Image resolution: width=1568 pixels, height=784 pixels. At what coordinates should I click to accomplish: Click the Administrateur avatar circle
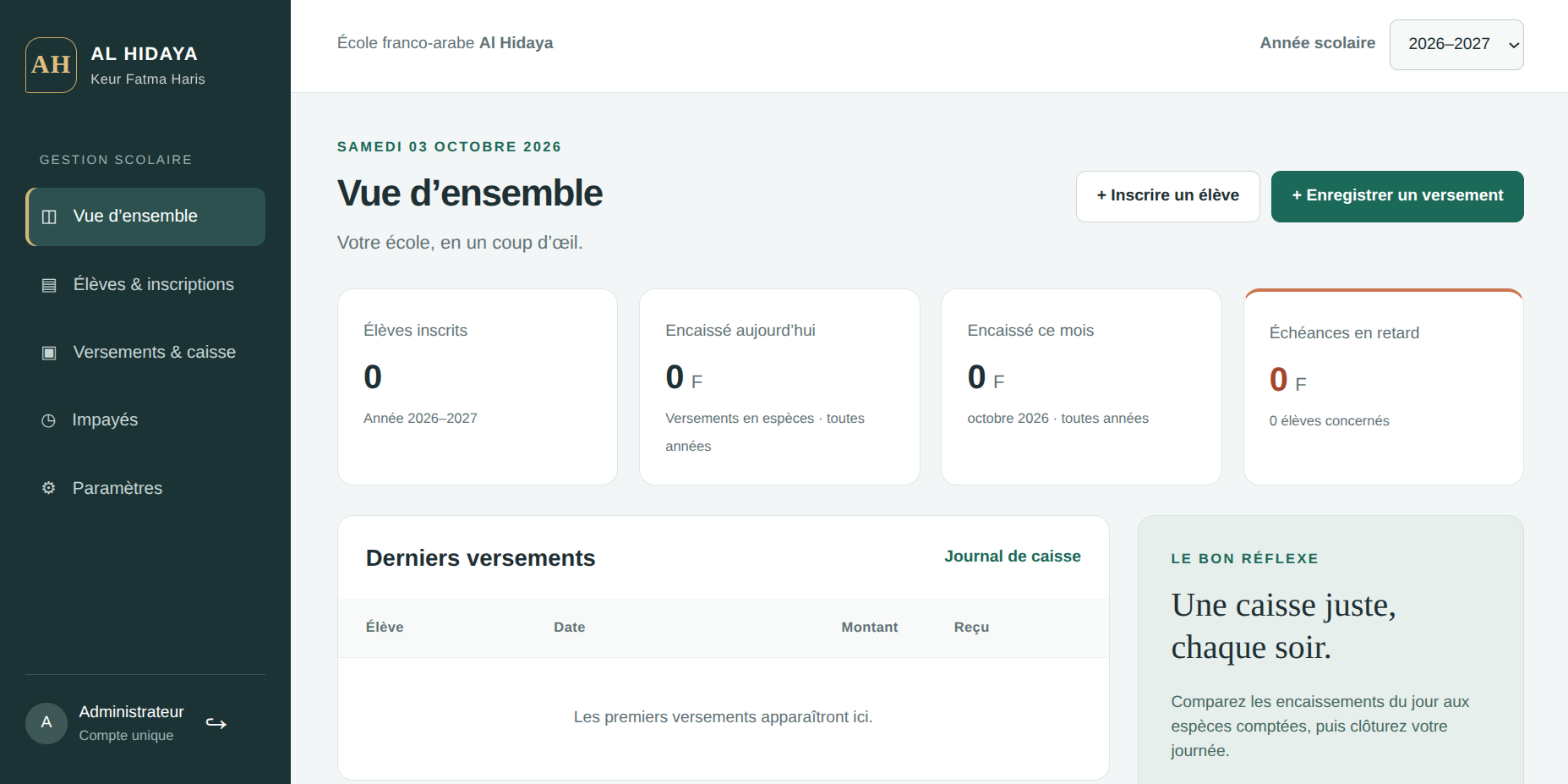point(46,723)
